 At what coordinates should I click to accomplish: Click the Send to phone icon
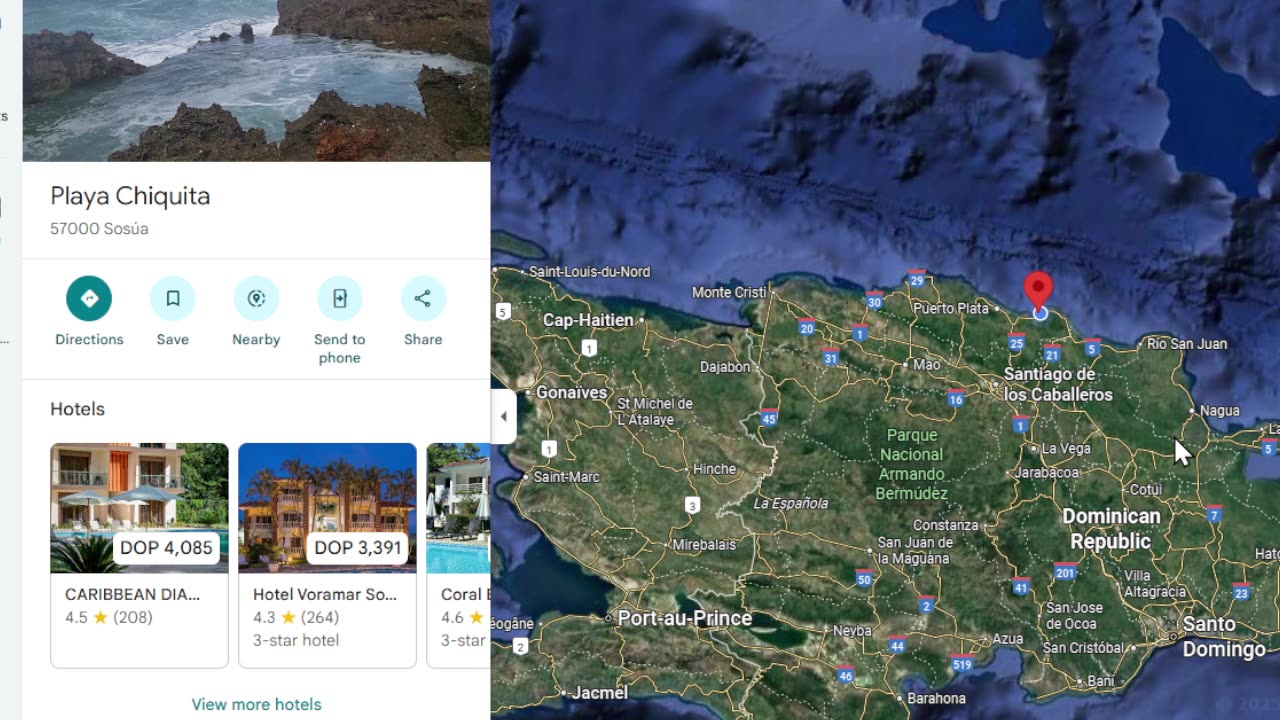(x=340, y=298)
